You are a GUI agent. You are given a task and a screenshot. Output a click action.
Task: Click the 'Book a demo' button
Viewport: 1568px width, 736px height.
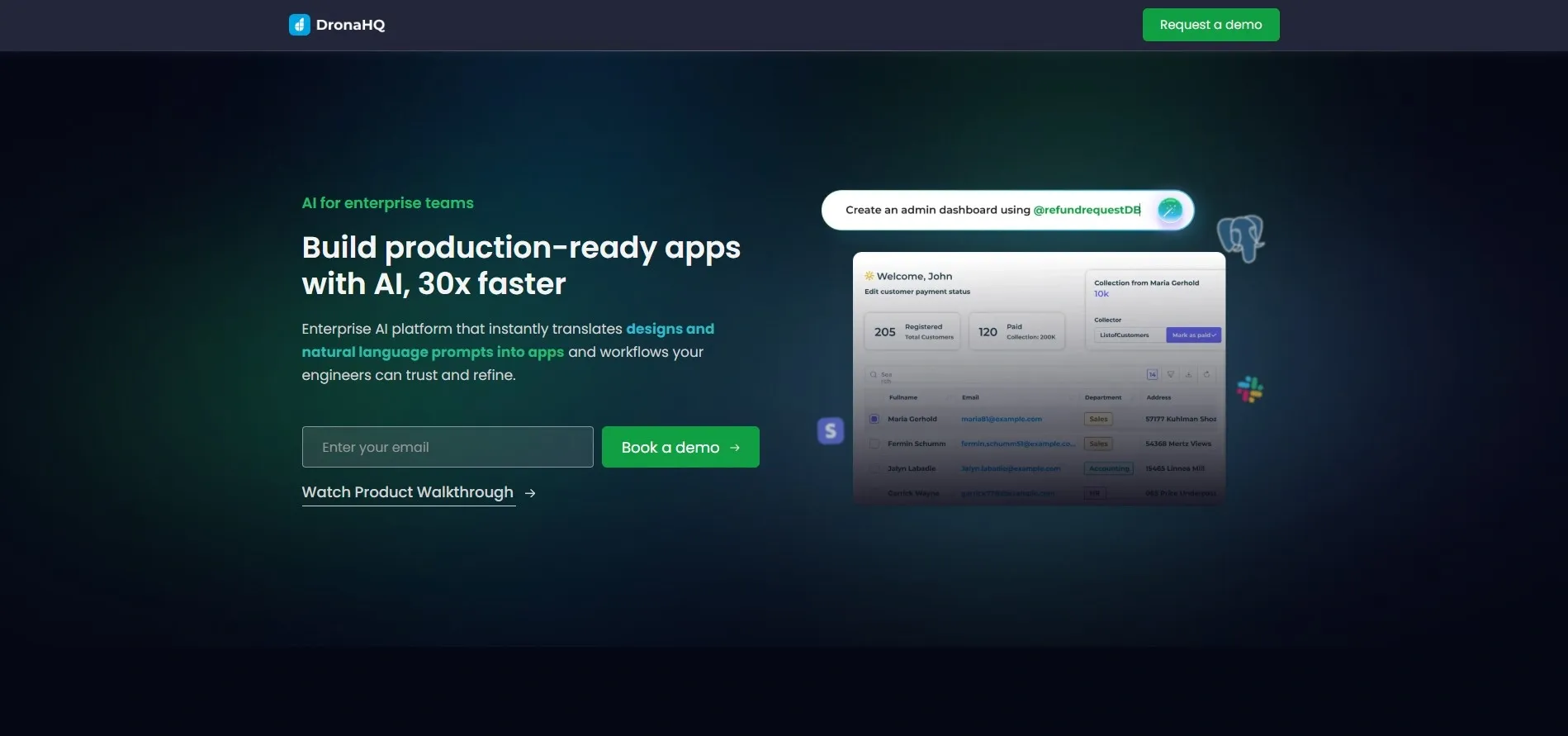tap(680, 447)
